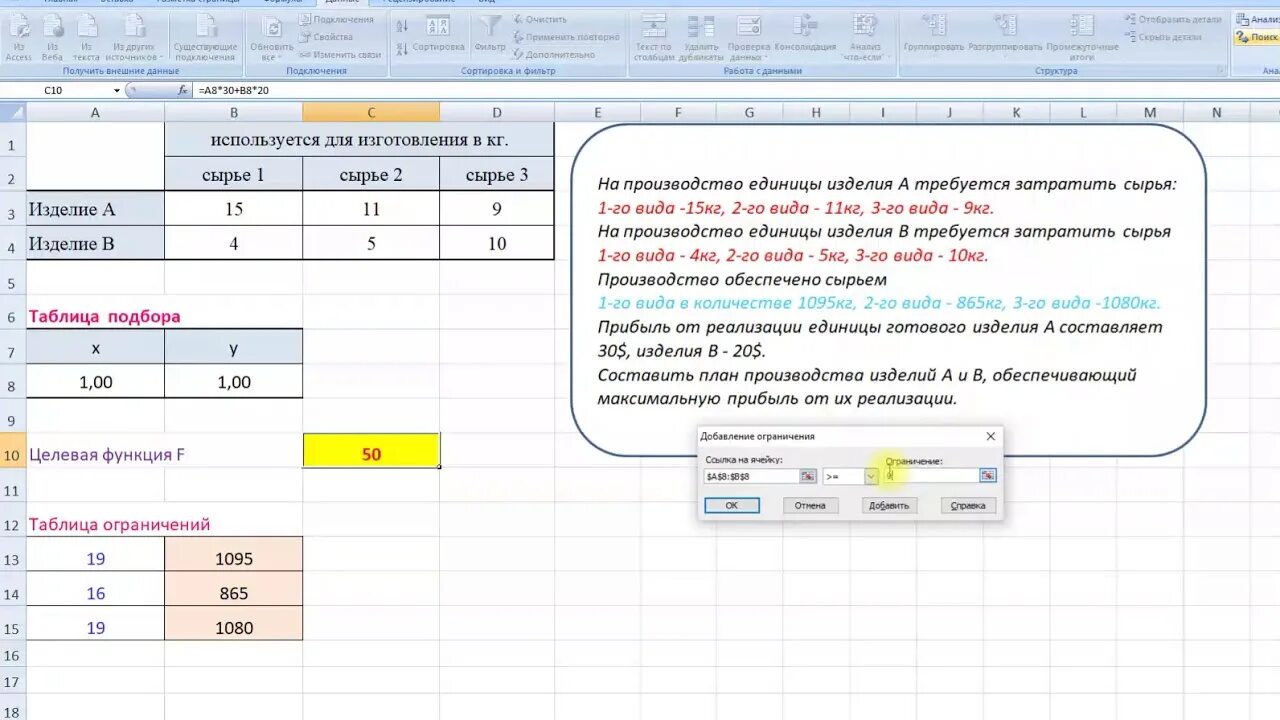
Task: Open the Обновить все dropdown
Action: 271,38
